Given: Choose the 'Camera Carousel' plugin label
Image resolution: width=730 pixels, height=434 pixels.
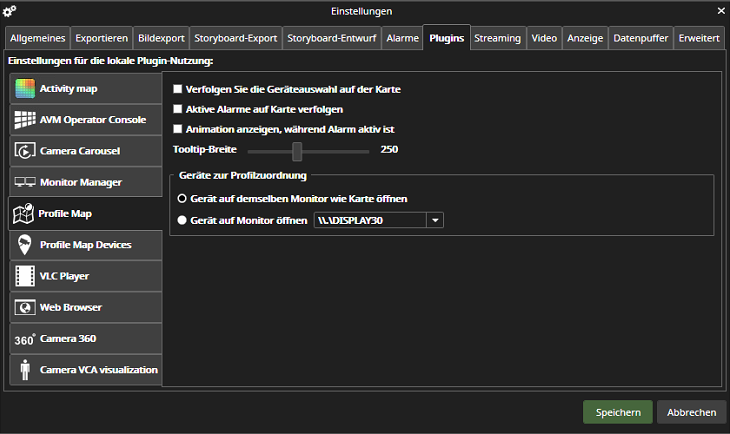Looking at the screenshot, I should click(x=80, y=151).
